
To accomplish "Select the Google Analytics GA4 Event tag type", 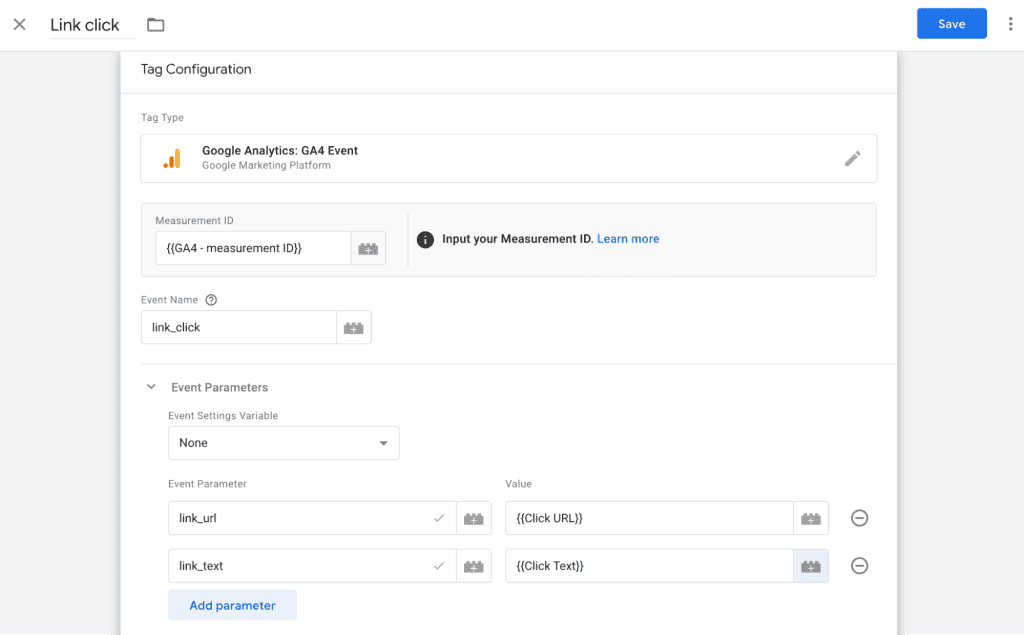I will click(x=509, y=159).
